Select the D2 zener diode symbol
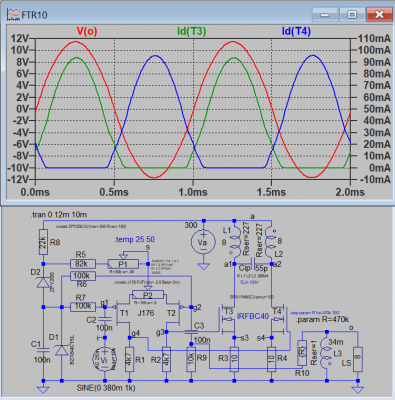395x400 pixels. (x=43, y=283)
